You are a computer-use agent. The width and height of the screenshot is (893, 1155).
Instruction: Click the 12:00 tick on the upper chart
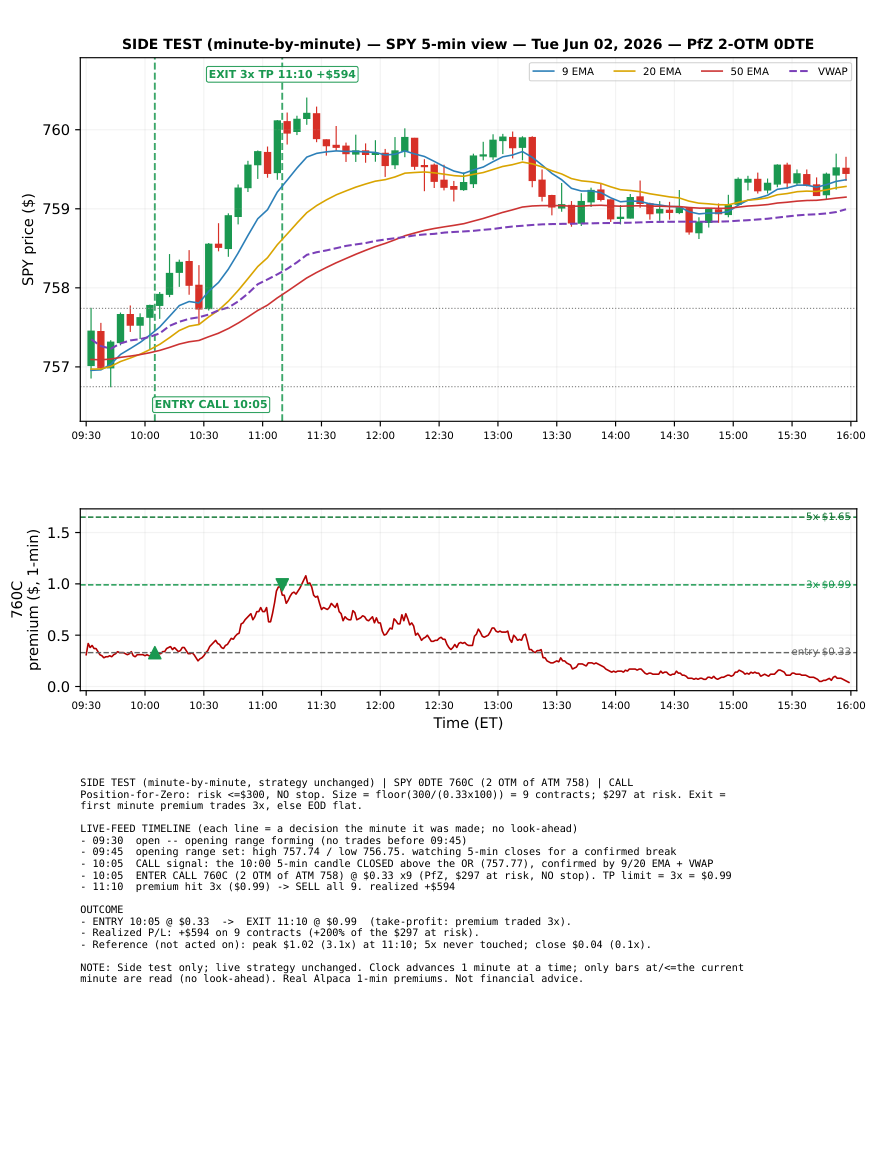tap(380, 435)
